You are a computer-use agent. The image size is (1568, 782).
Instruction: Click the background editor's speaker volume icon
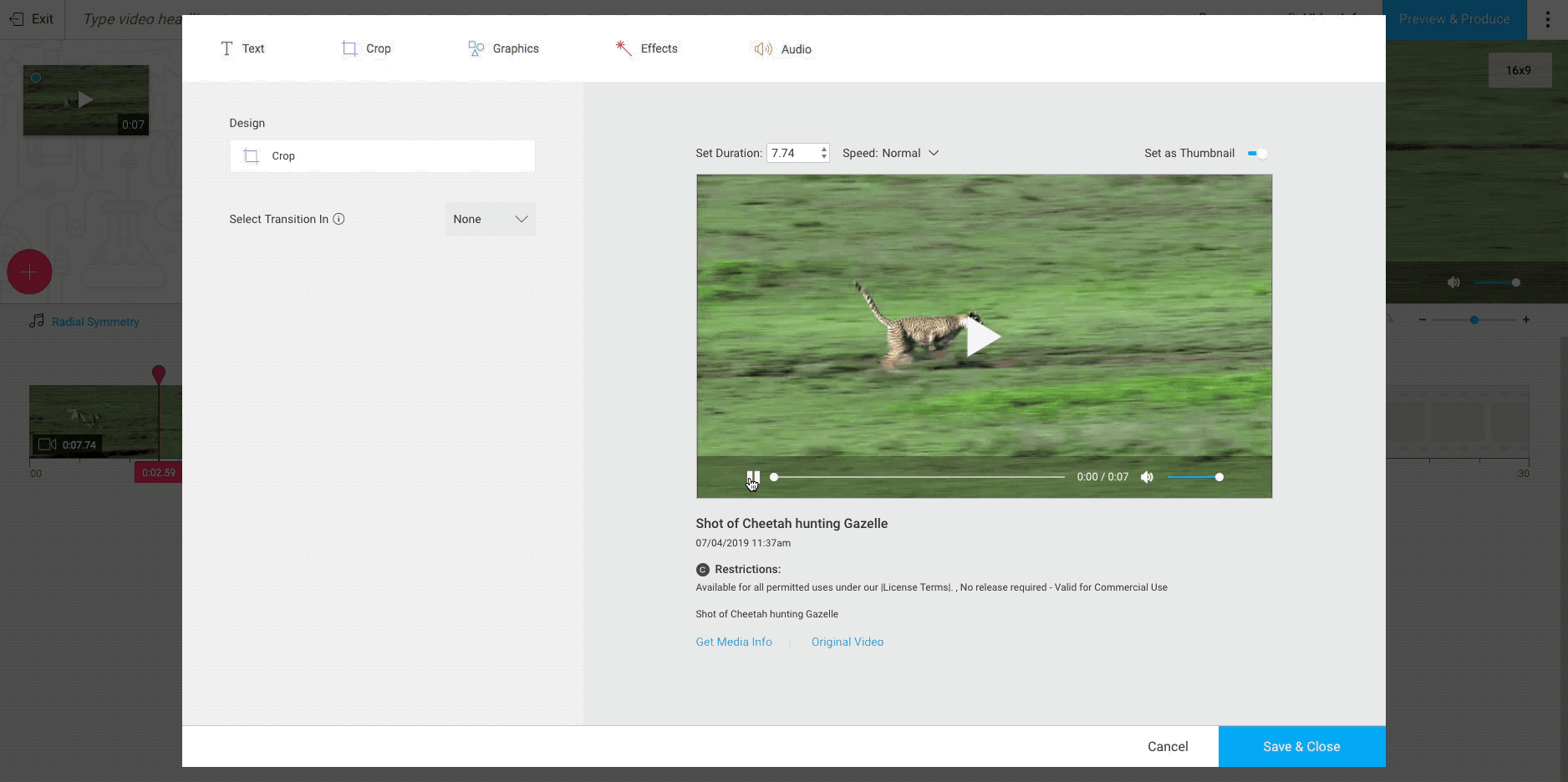click(x=1453, y=282)
